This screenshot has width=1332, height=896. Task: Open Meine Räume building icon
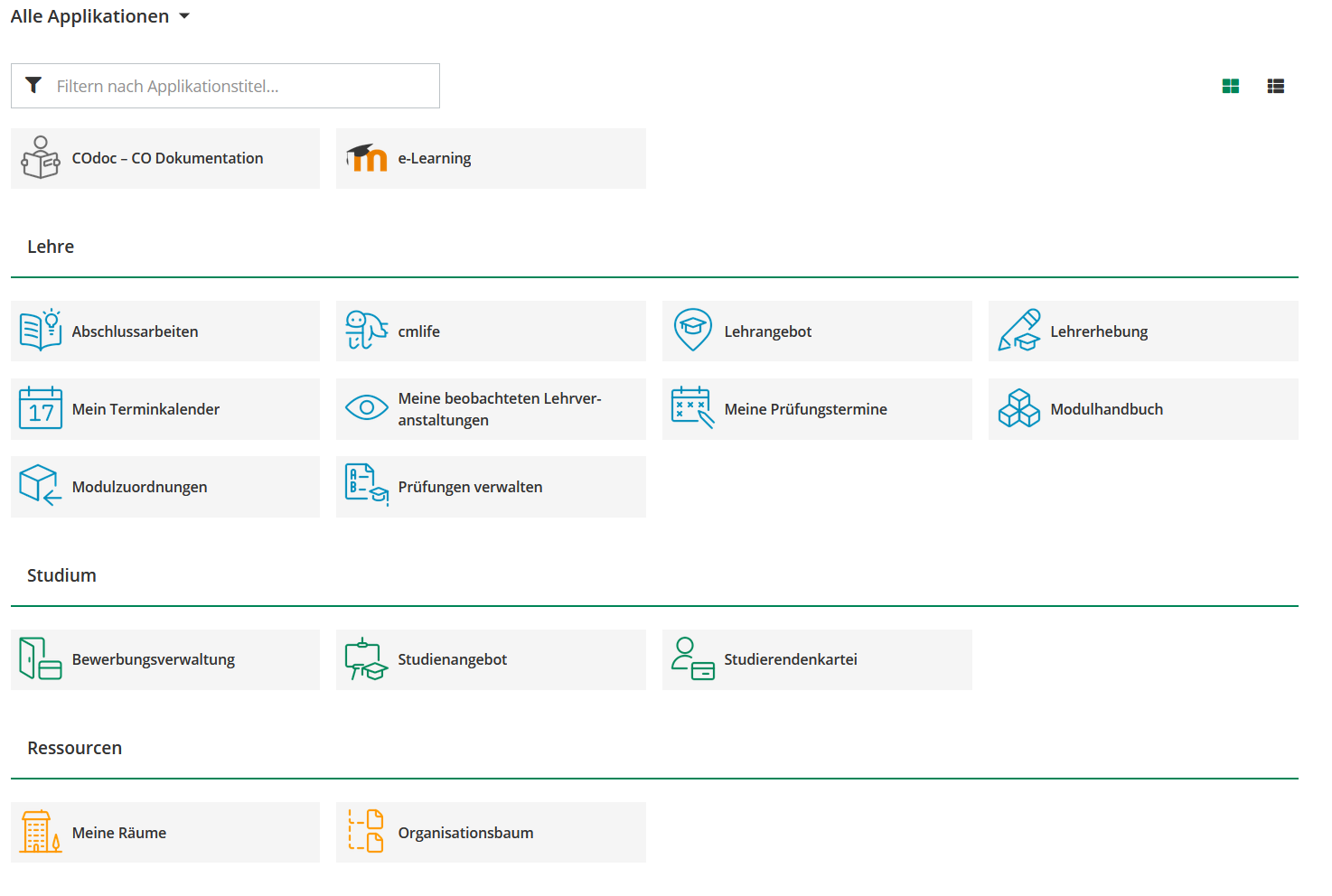tap(41, 832)
